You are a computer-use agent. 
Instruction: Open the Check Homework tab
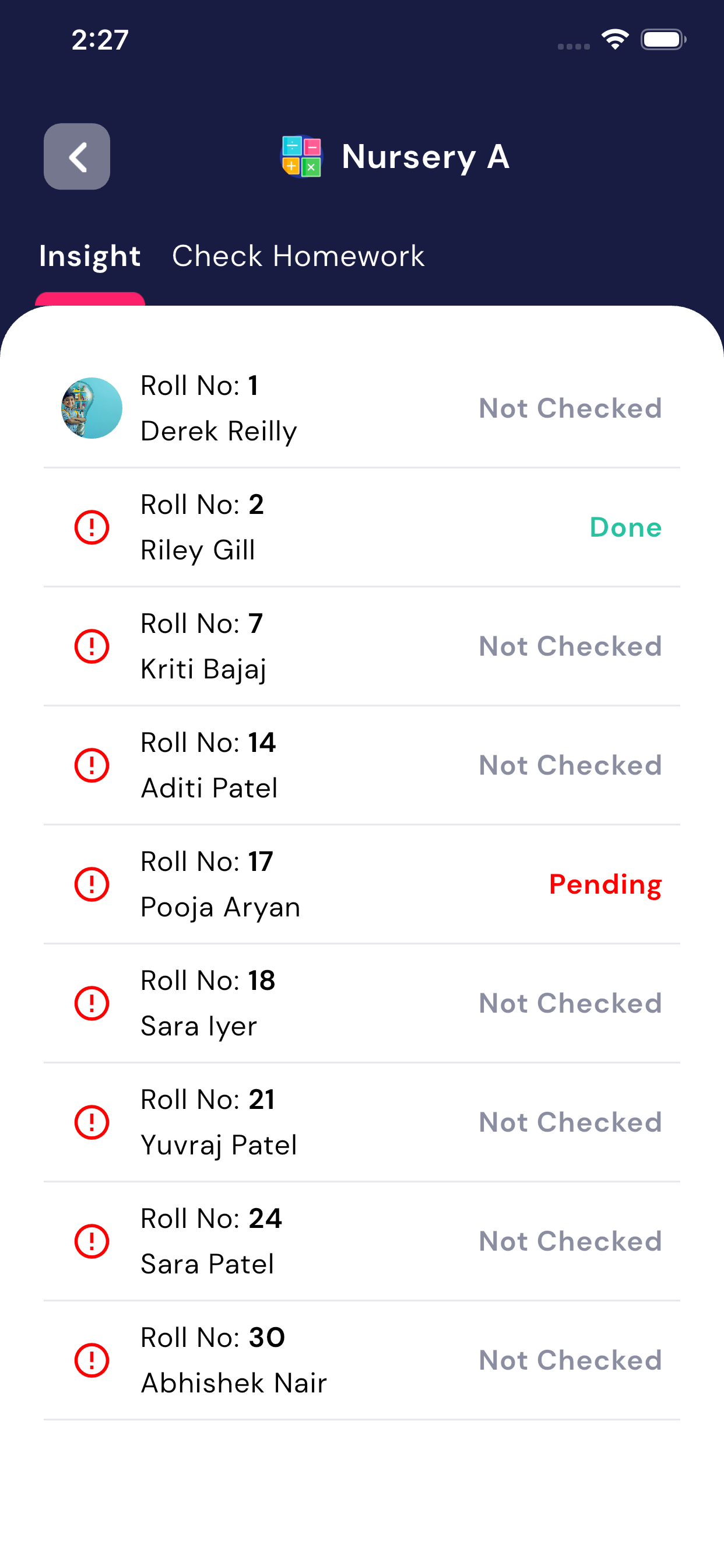tap(298, 256)
